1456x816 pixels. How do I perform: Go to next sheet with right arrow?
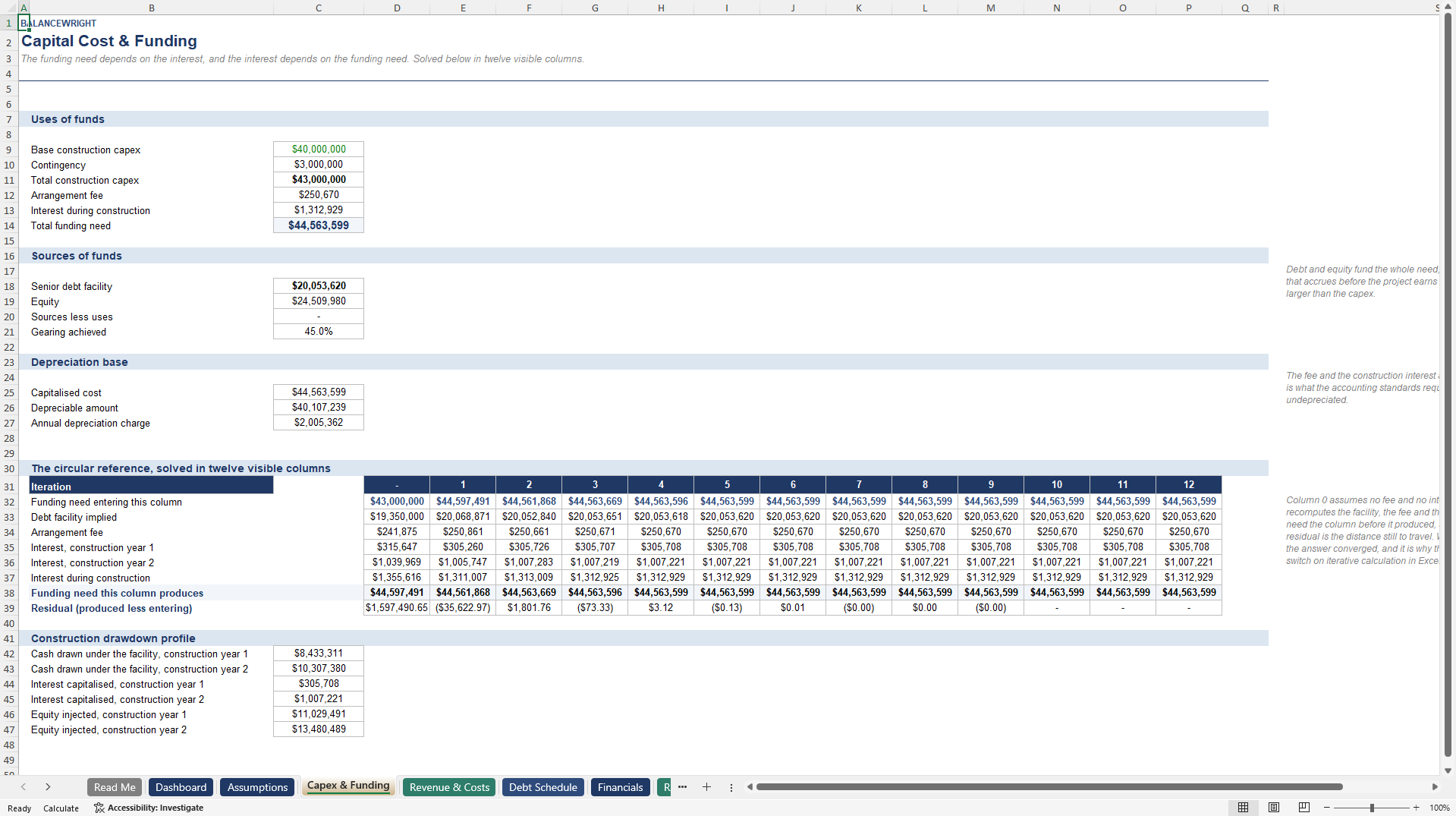pyautogui.click(x=48, y=787)
